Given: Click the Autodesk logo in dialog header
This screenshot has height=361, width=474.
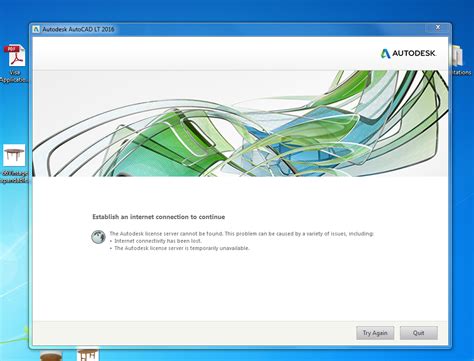Looking at the screenshot, I should pos(408,53).
